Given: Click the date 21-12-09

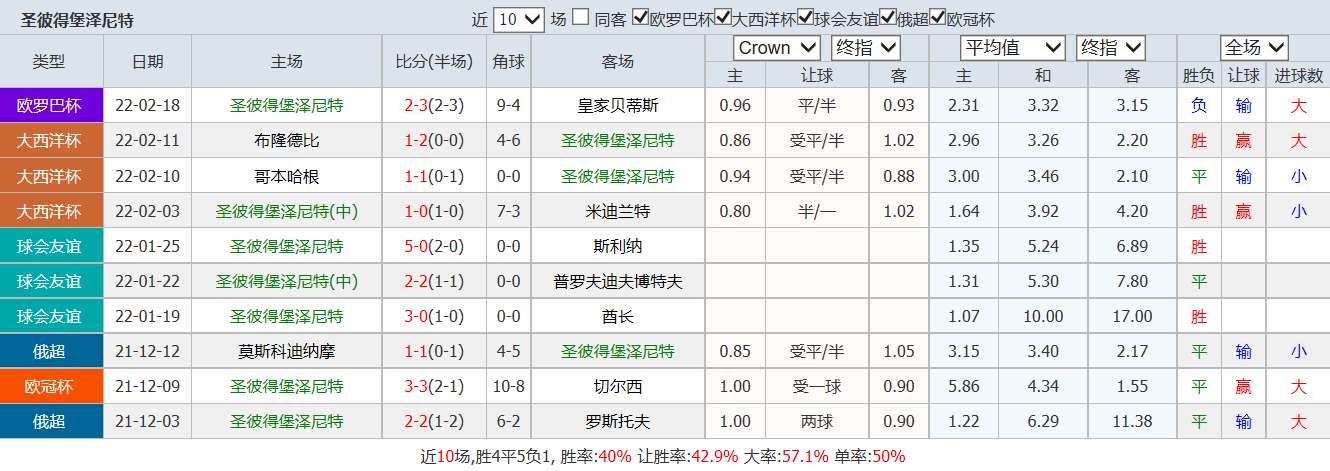Looking at the screenshot, I should pos(148,386).
